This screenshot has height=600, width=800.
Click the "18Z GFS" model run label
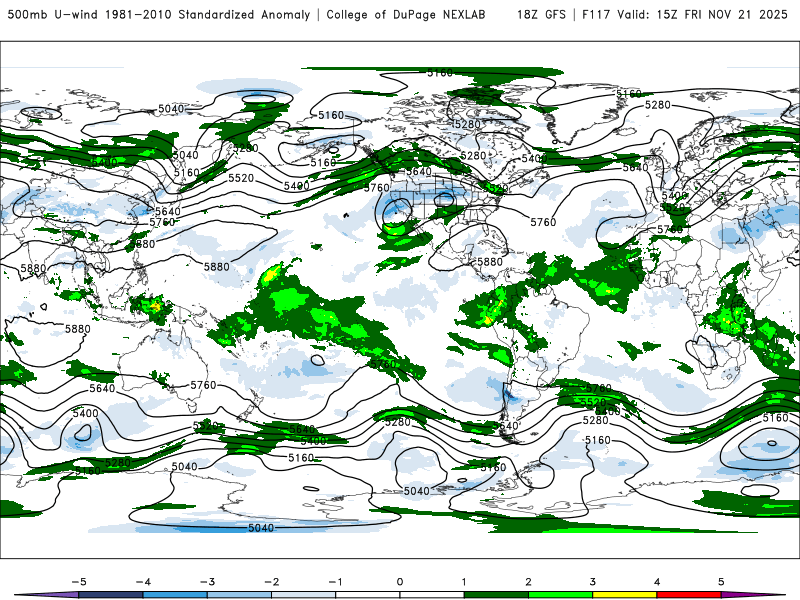point(541,15)
